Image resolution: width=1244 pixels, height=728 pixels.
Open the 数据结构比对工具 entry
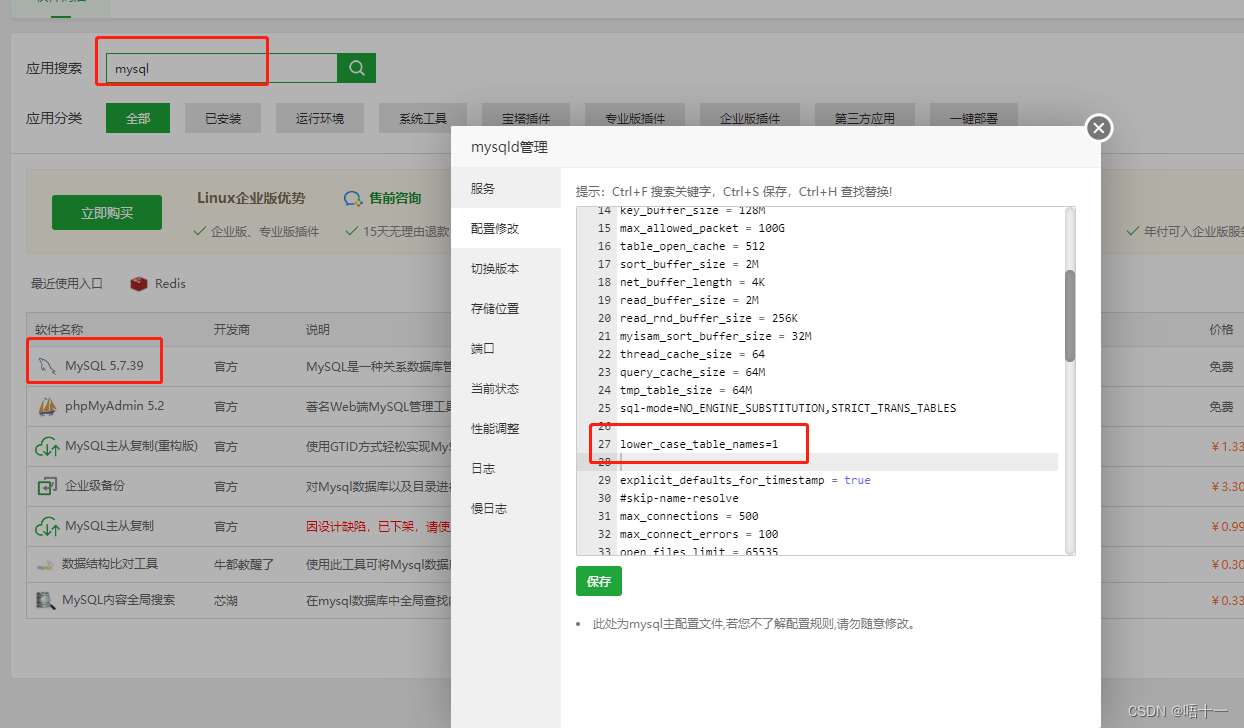(x=110, y=564)
